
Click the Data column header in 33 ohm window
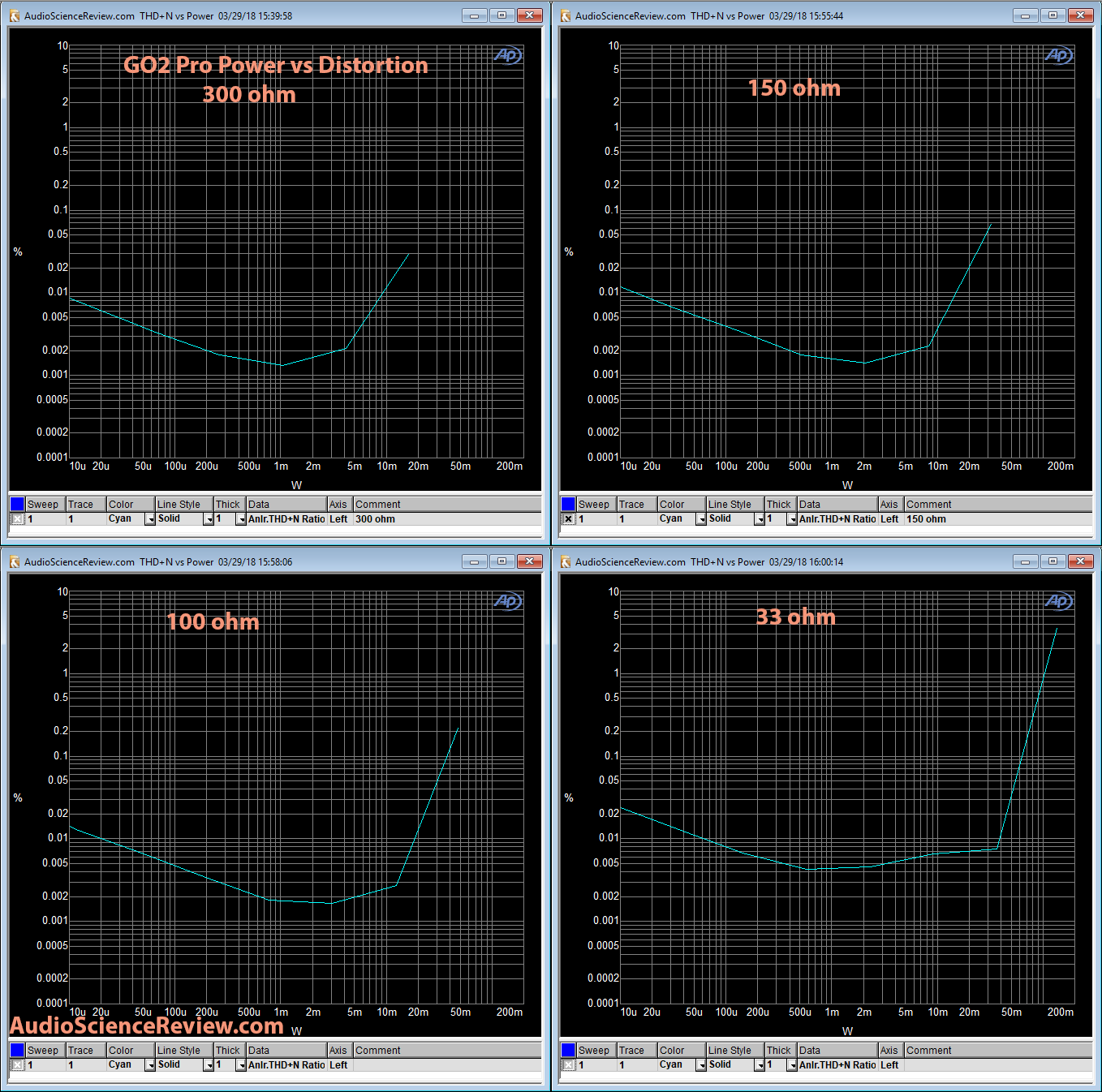[837, 1051]
